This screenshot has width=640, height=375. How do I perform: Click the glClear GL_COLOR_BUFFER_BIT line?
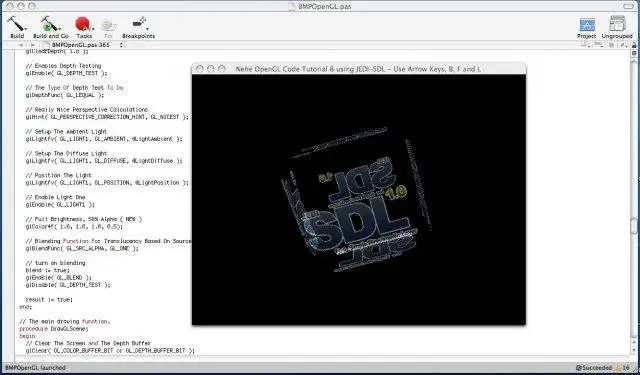tap(110, 351)
